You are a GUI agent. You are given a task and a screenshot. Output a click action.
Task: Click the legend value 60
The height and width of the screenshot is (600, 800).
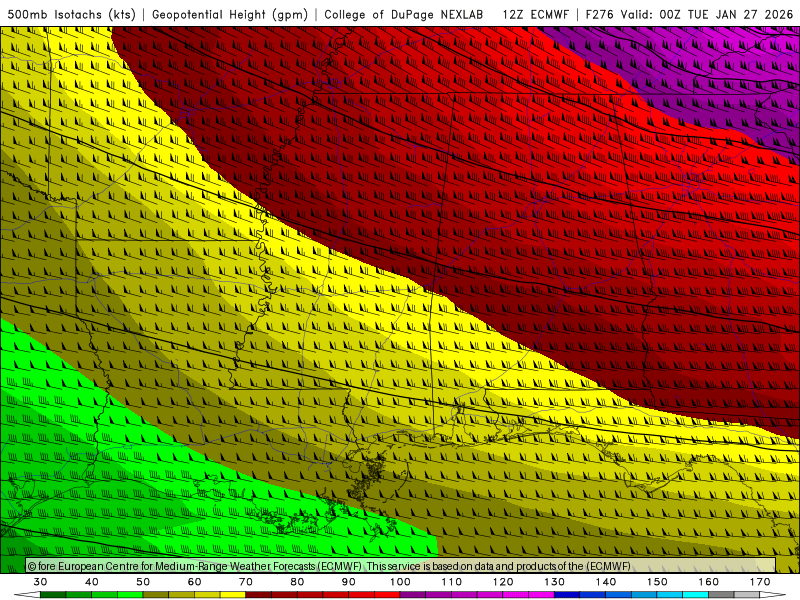tap(194, 582)
